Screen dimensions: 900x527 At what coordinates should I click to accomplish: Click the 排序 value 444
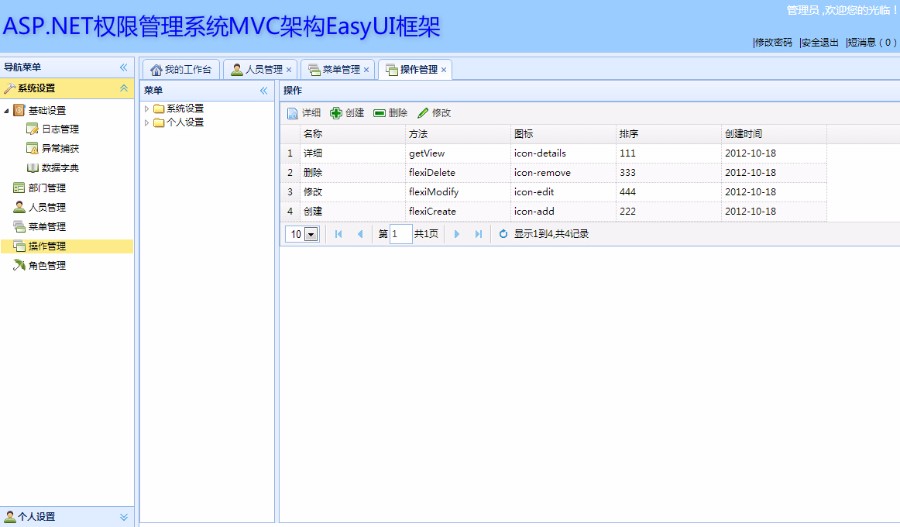(627, 192)
